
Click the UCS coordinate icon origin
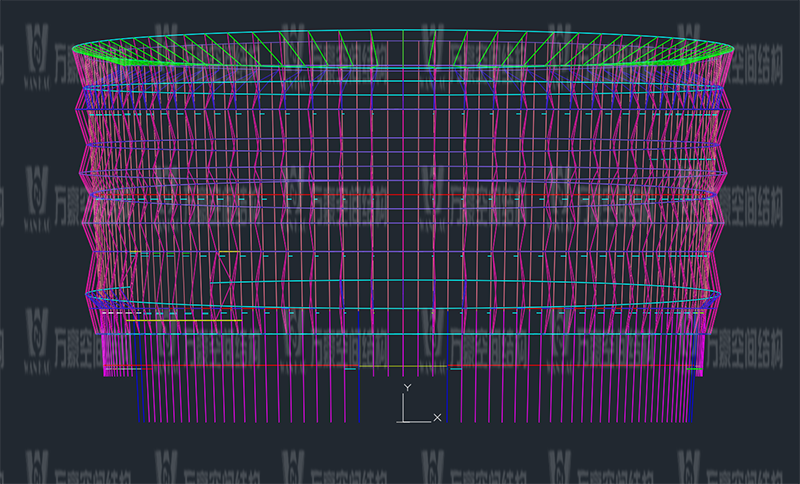tap(403, 419)
